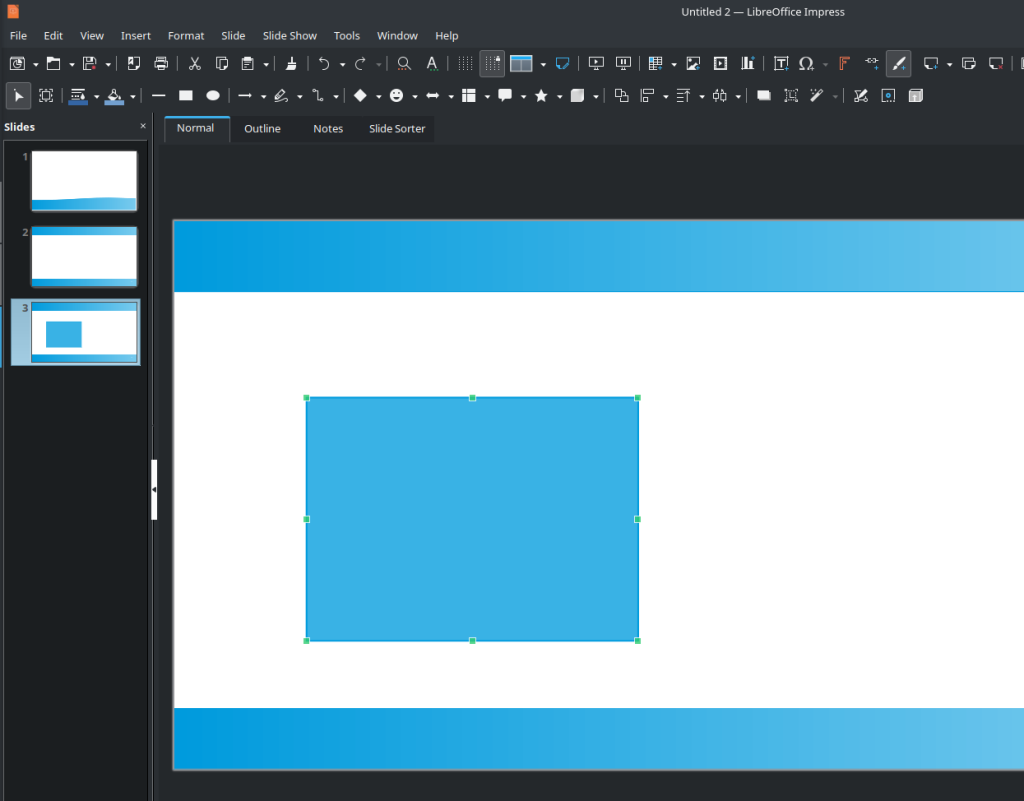Click the Insert Chart icon

click(x=747, y=64)
